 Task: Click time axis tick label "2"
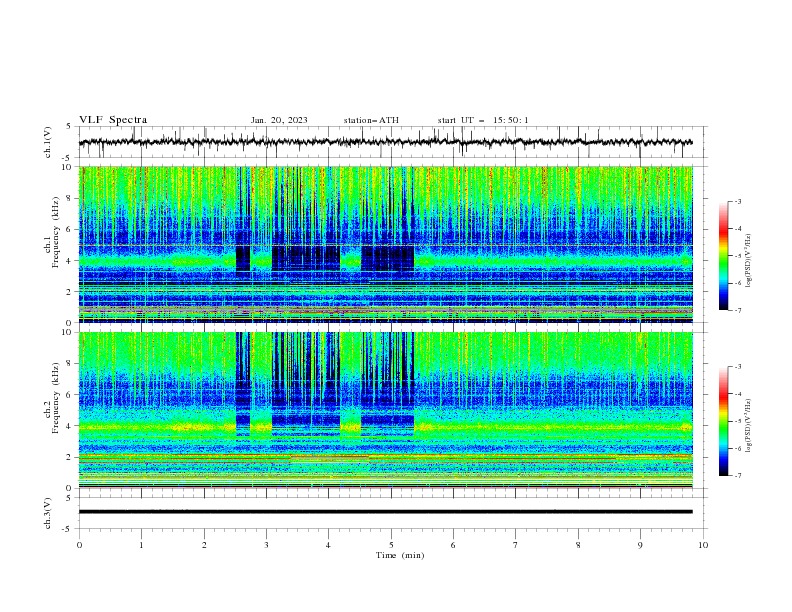pos(204,545)
